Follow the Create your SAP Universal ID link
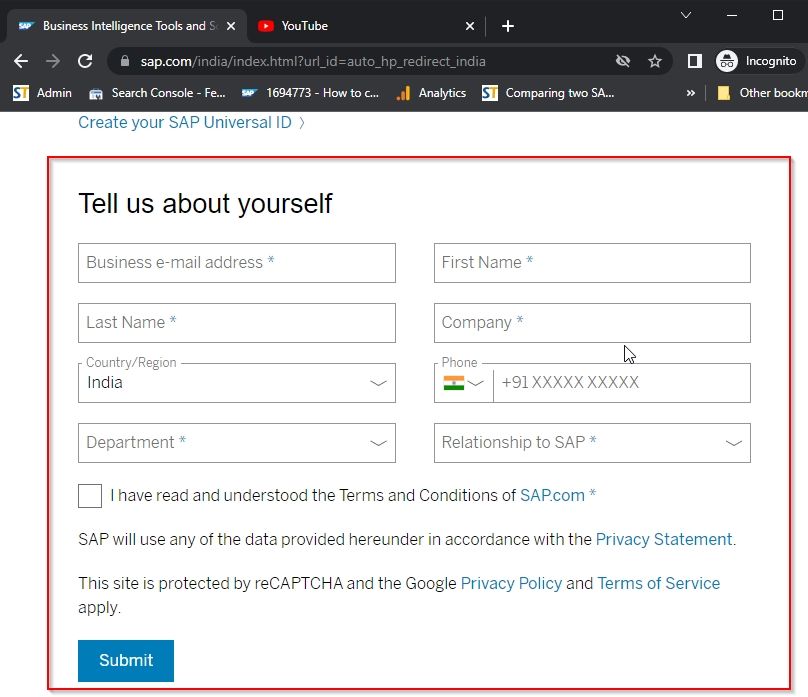This screenshot has width=808, height=697. pos(191,123)
